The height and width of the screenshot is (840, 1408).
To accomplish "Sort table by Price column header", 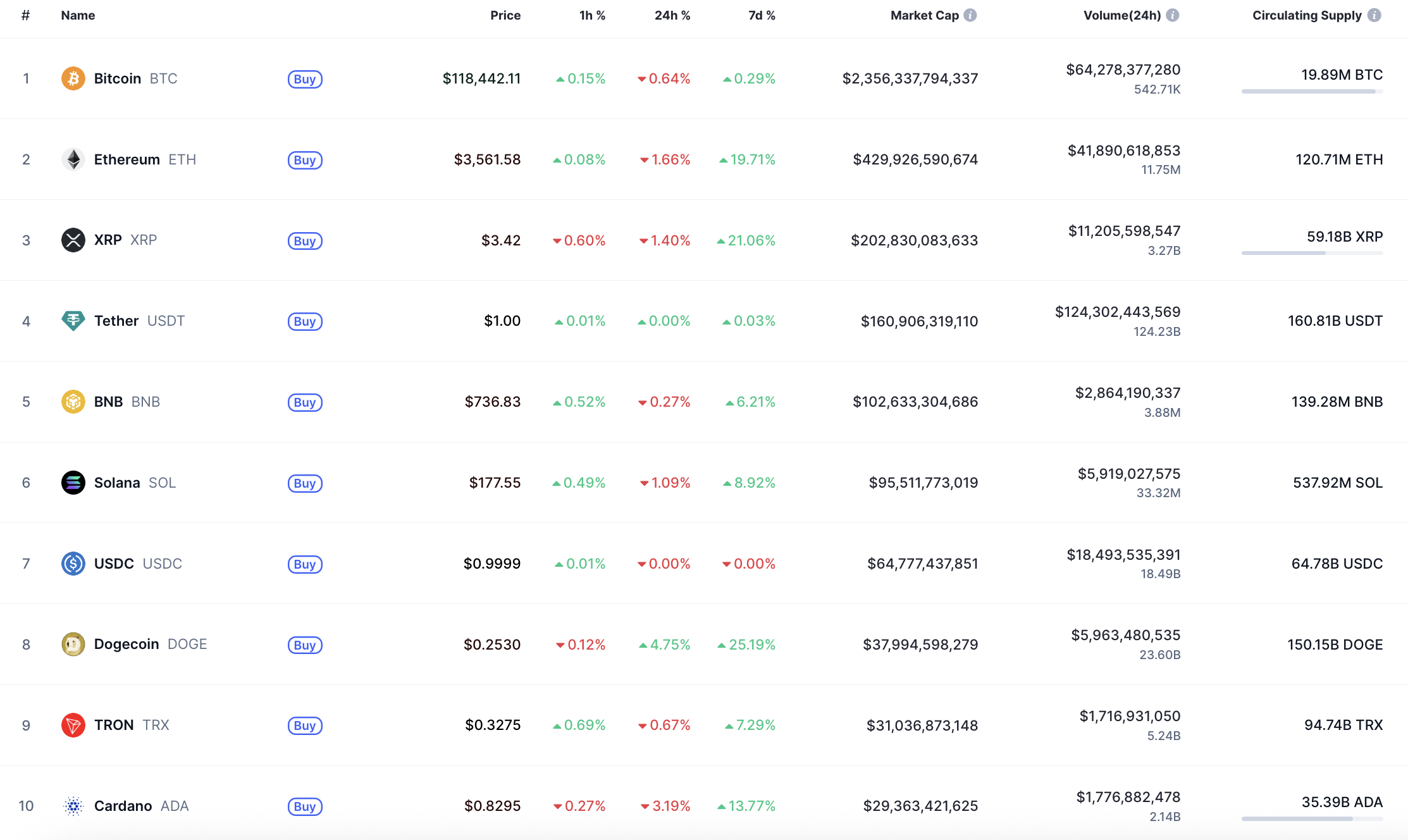I will coord(505,15).
